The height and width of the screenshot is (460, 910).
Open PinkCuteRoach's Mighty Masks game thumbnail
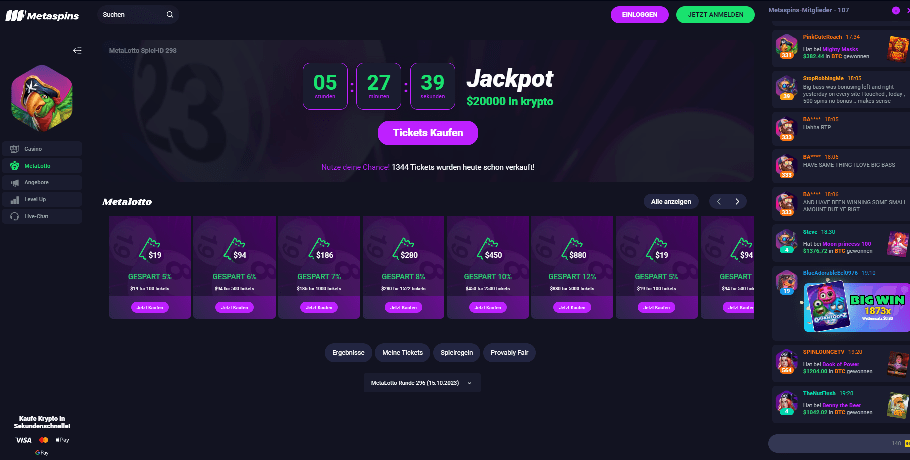(x=896, y=46)
